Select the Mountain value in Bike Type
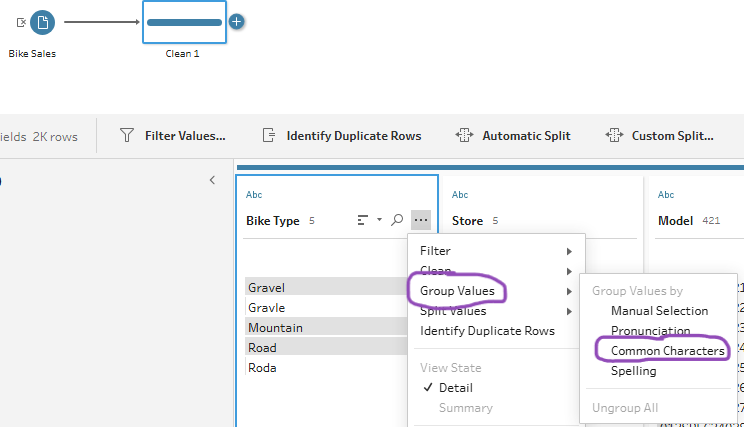The width and height of the screenshot is (744, 427). (x=276, y=327)
